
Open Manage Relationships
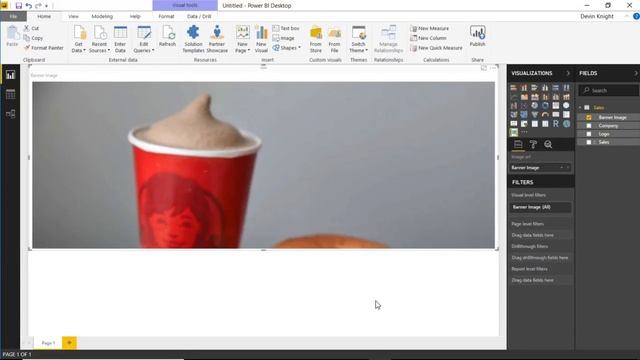(x=388, y=39)
